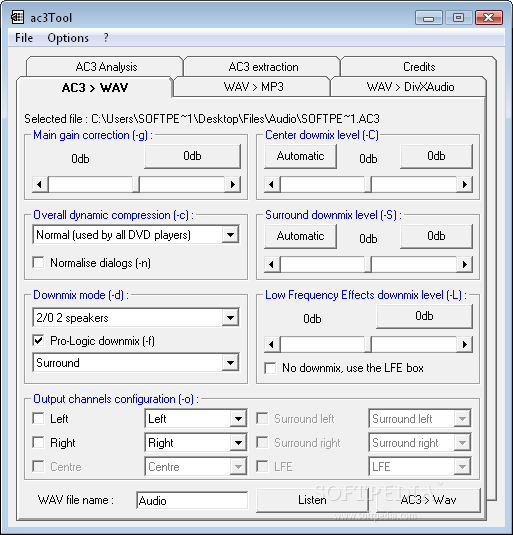Click Automatic button in Surround downmix level
513x535 pixels.
[301, 236]
